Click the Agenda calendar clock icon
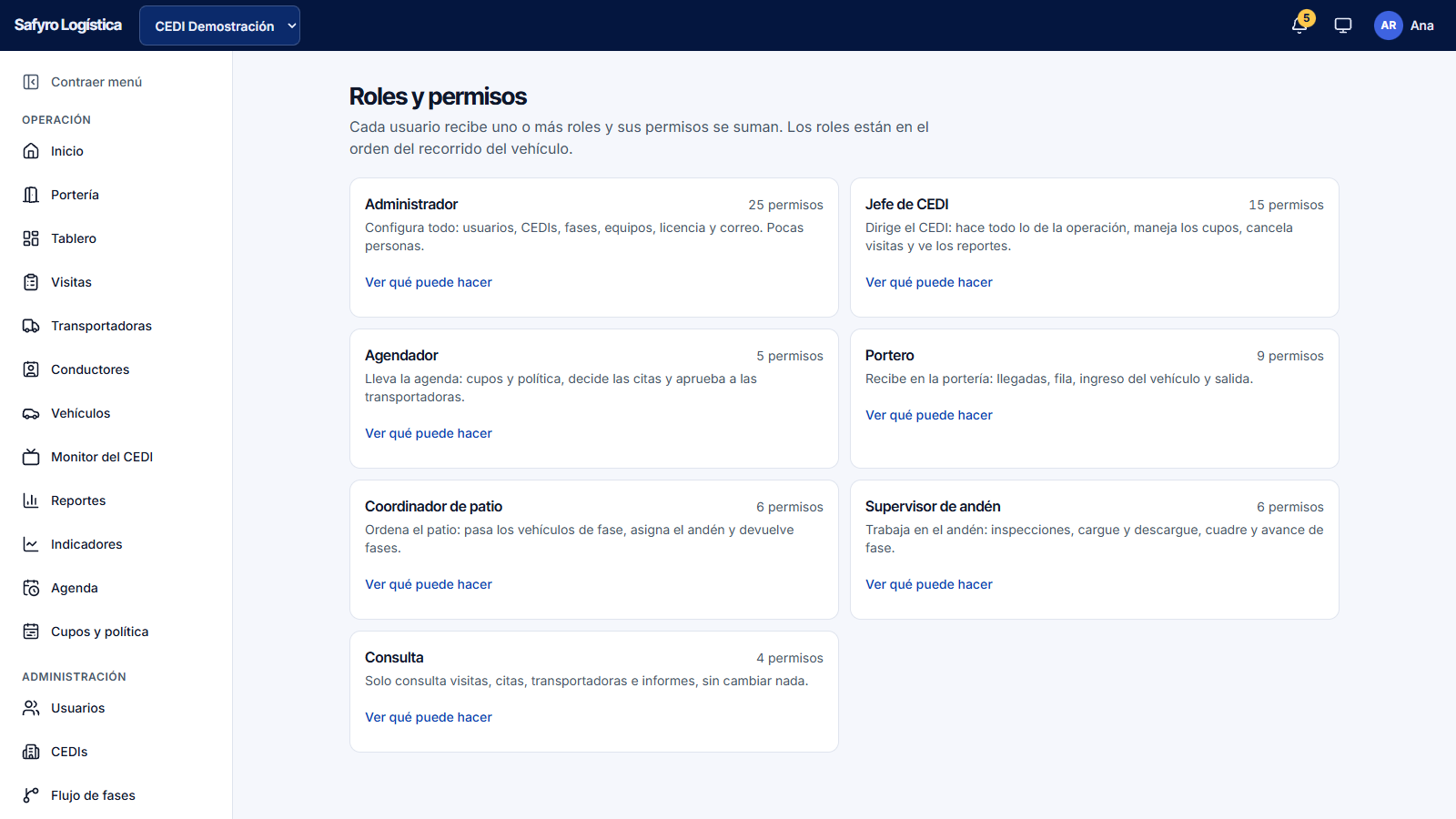This screenshot has height=819, width=1456. click(31, 588)
